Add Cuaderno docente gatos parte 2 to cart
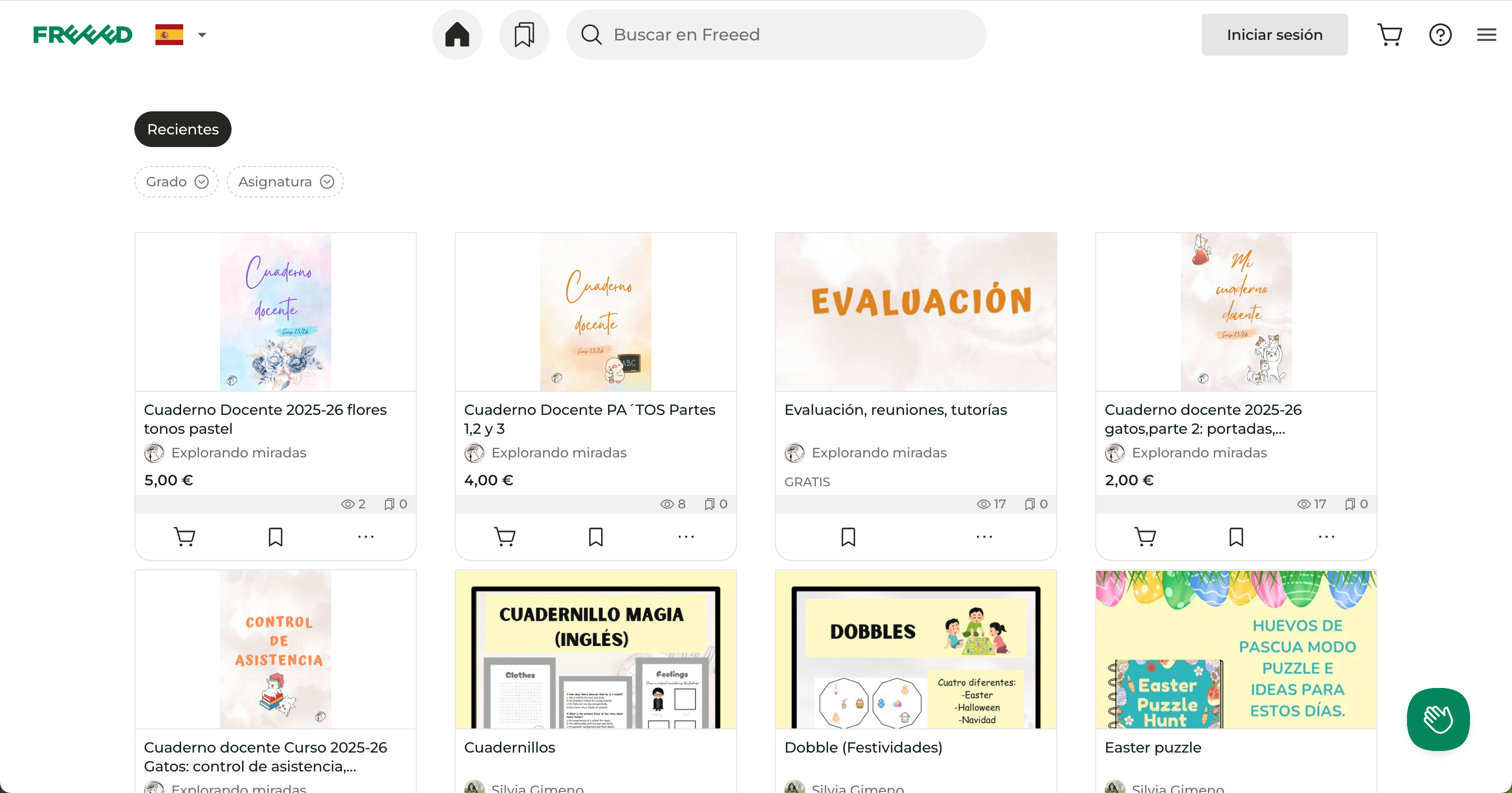 (x=1144, y=537)
